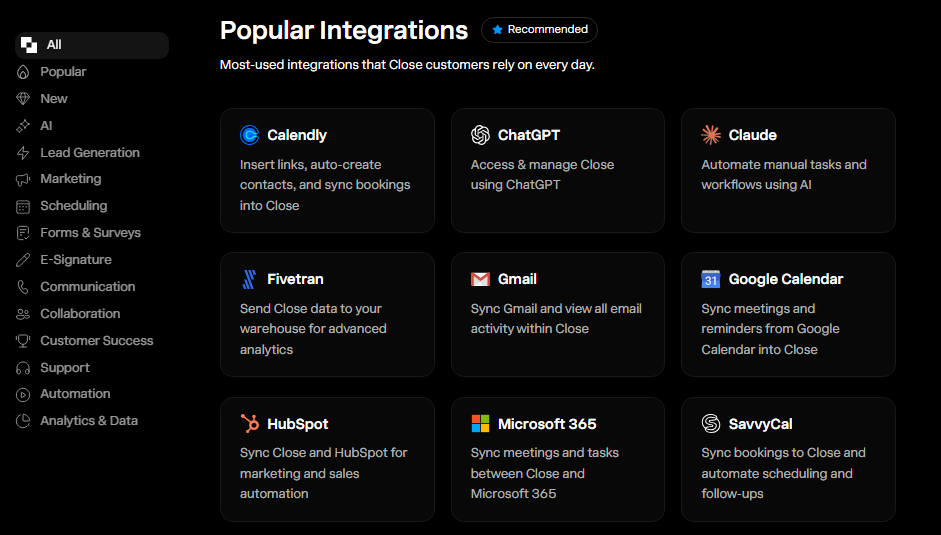Open the Google Calendar integration title
This screenshot has width=941, height=535.
click(x=786, y=279)
